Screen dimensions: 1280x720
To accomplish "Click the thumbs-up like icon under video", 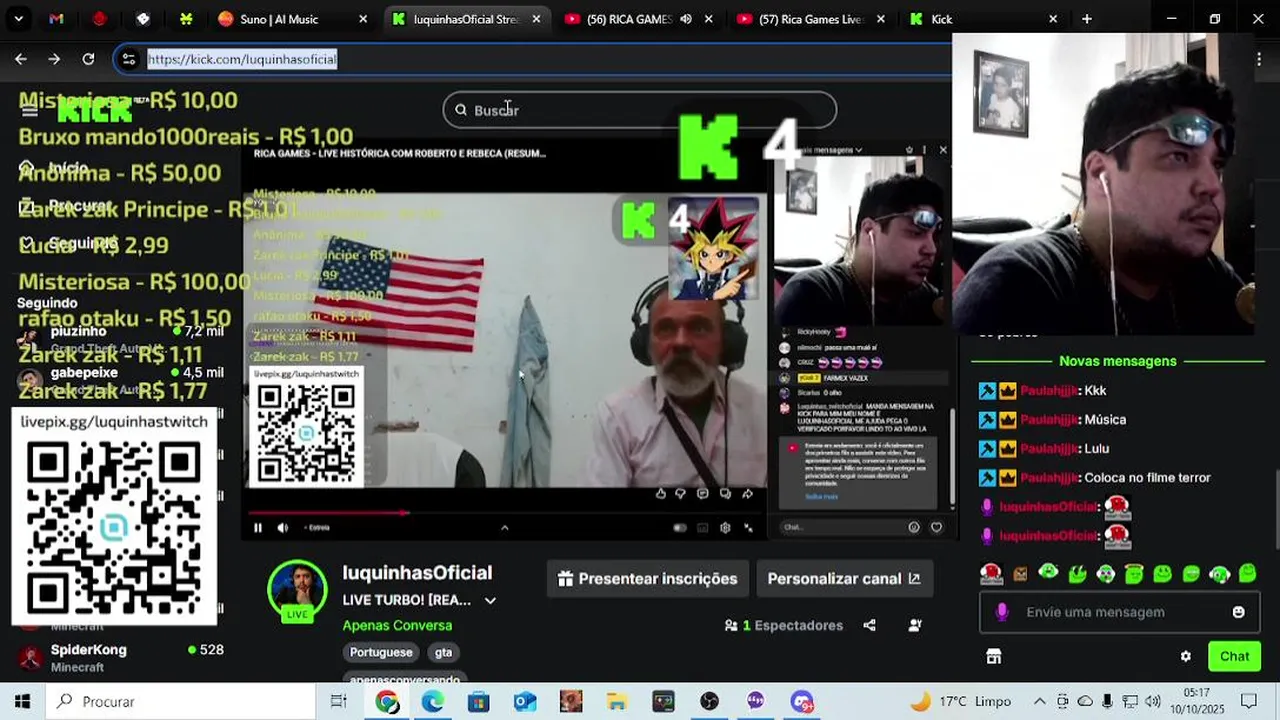I will pyautogui.click(x=660, y=493).
